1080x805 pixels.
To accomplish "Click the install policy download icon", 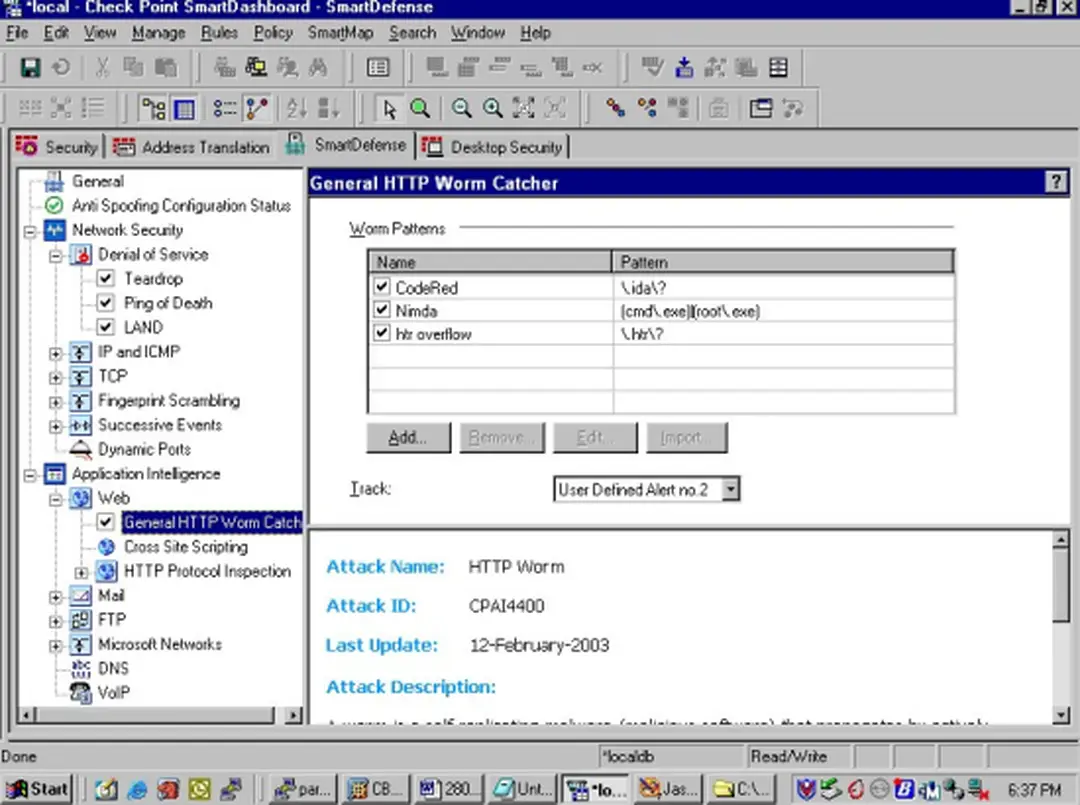I will pos(684,68).
